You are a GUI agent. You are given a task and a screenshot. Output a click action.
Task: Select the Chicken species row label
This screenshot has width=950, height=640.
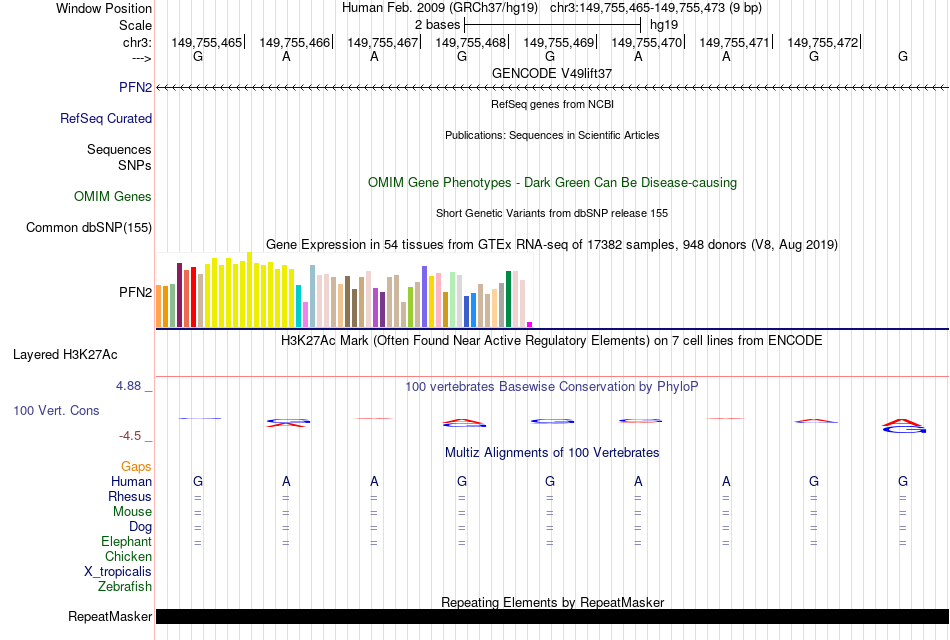pos(128,556)
